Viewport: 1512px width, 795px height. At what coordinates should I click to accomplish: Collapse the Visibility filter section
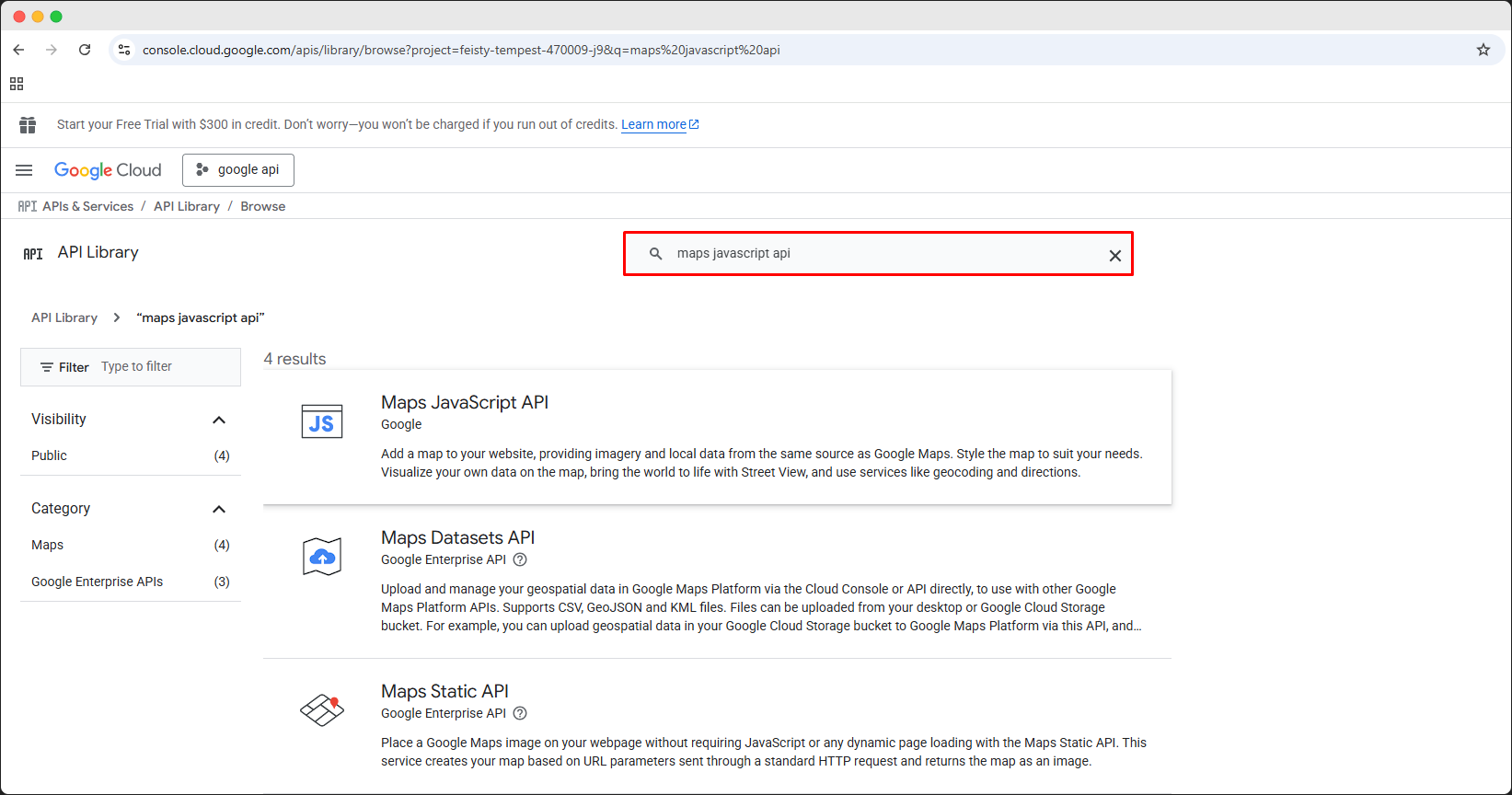point(219,420)
